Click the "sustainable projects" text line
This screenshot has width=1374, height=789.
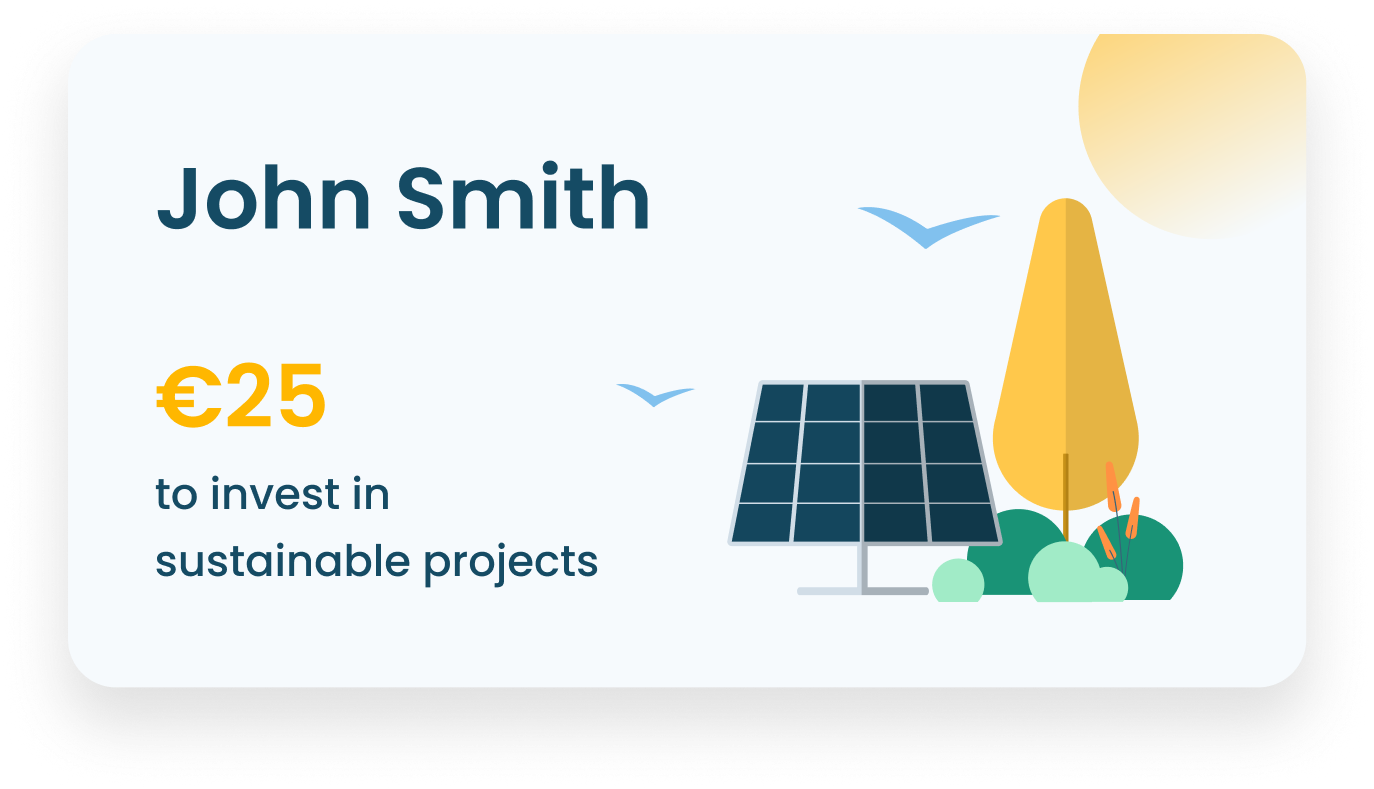pyautogui.click(x=376, y=563)
